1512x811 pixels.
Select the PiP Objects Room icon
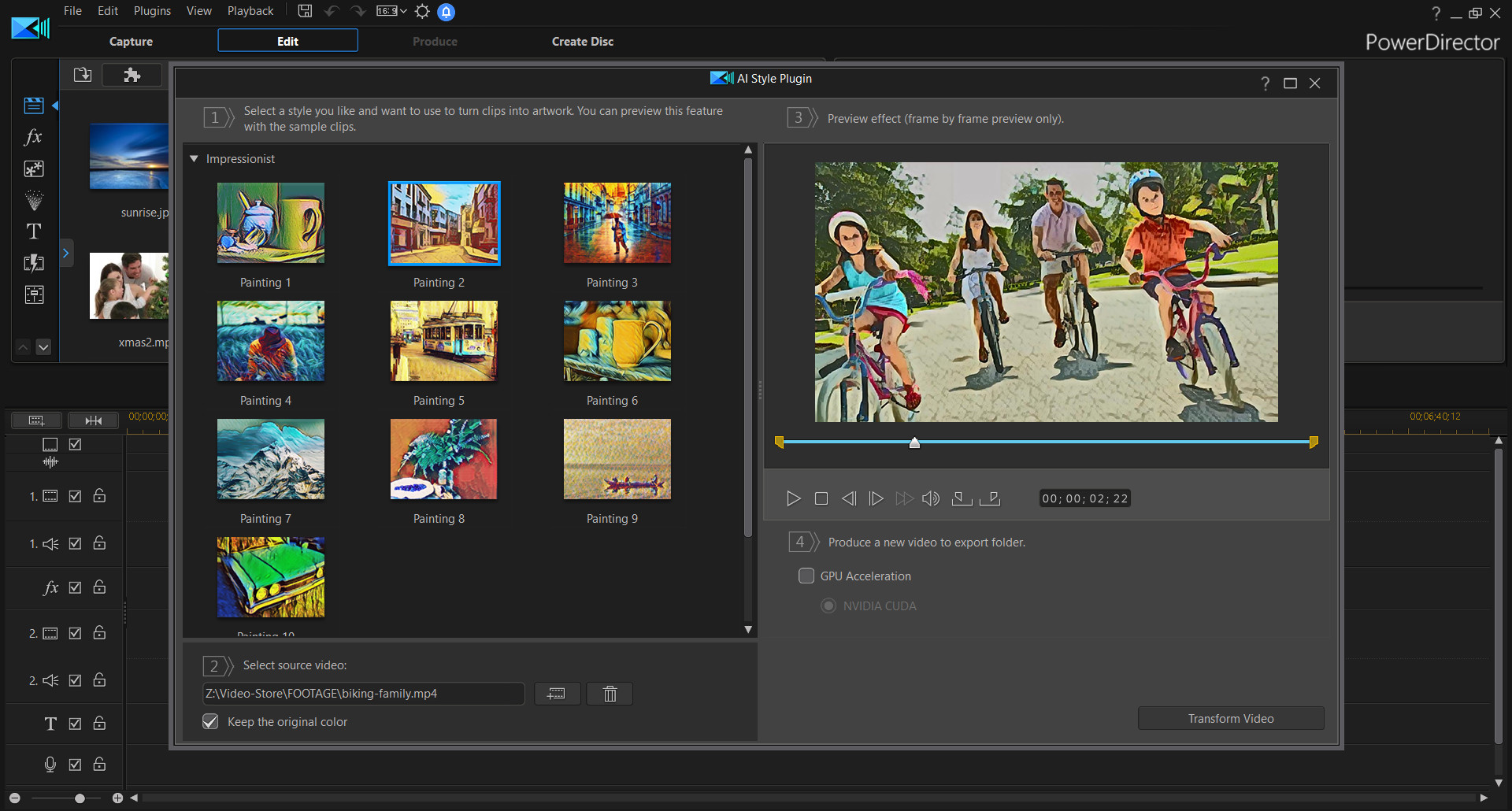click(34, 168)
